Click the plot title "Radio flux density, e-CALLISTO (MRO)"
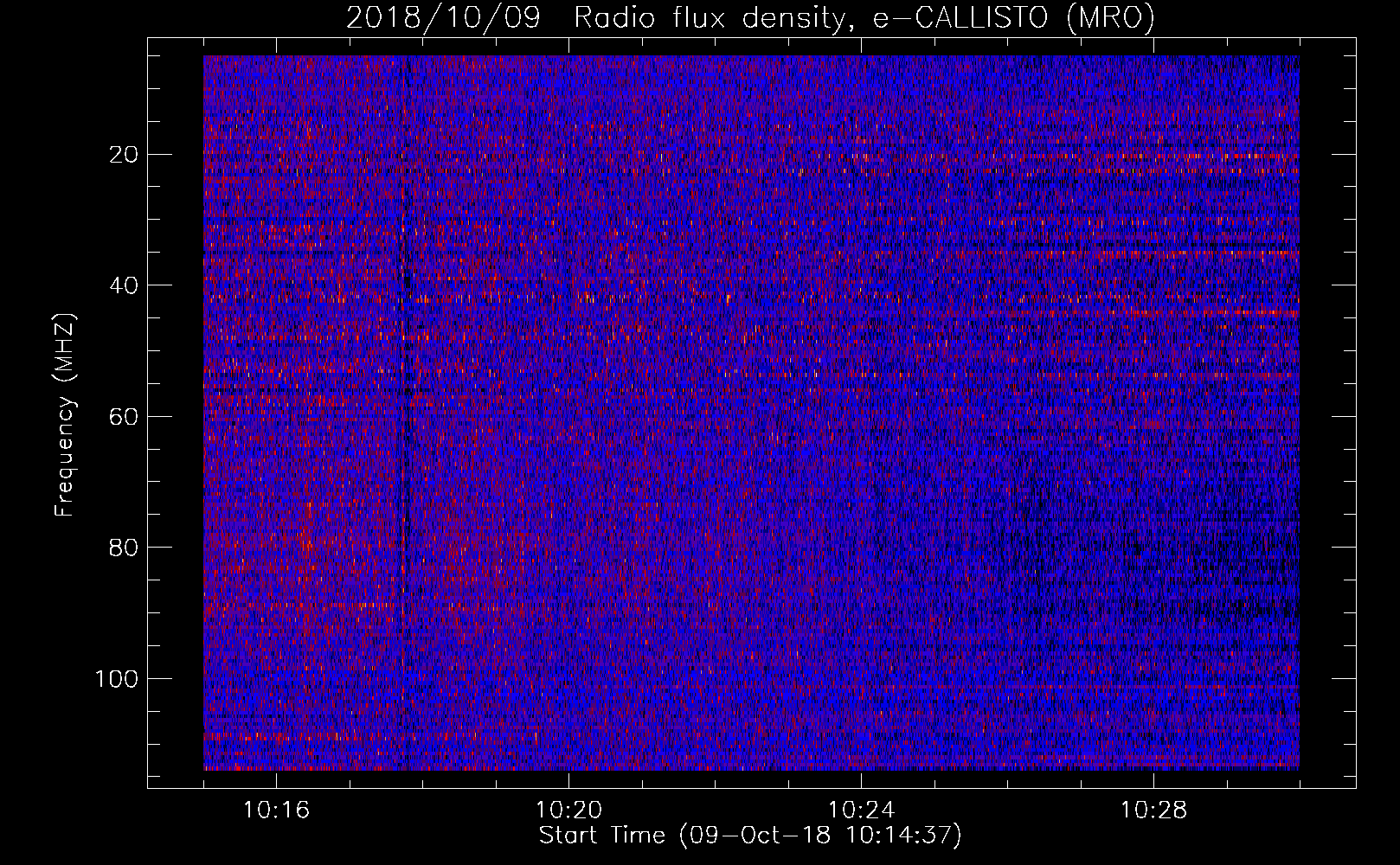 864,18
